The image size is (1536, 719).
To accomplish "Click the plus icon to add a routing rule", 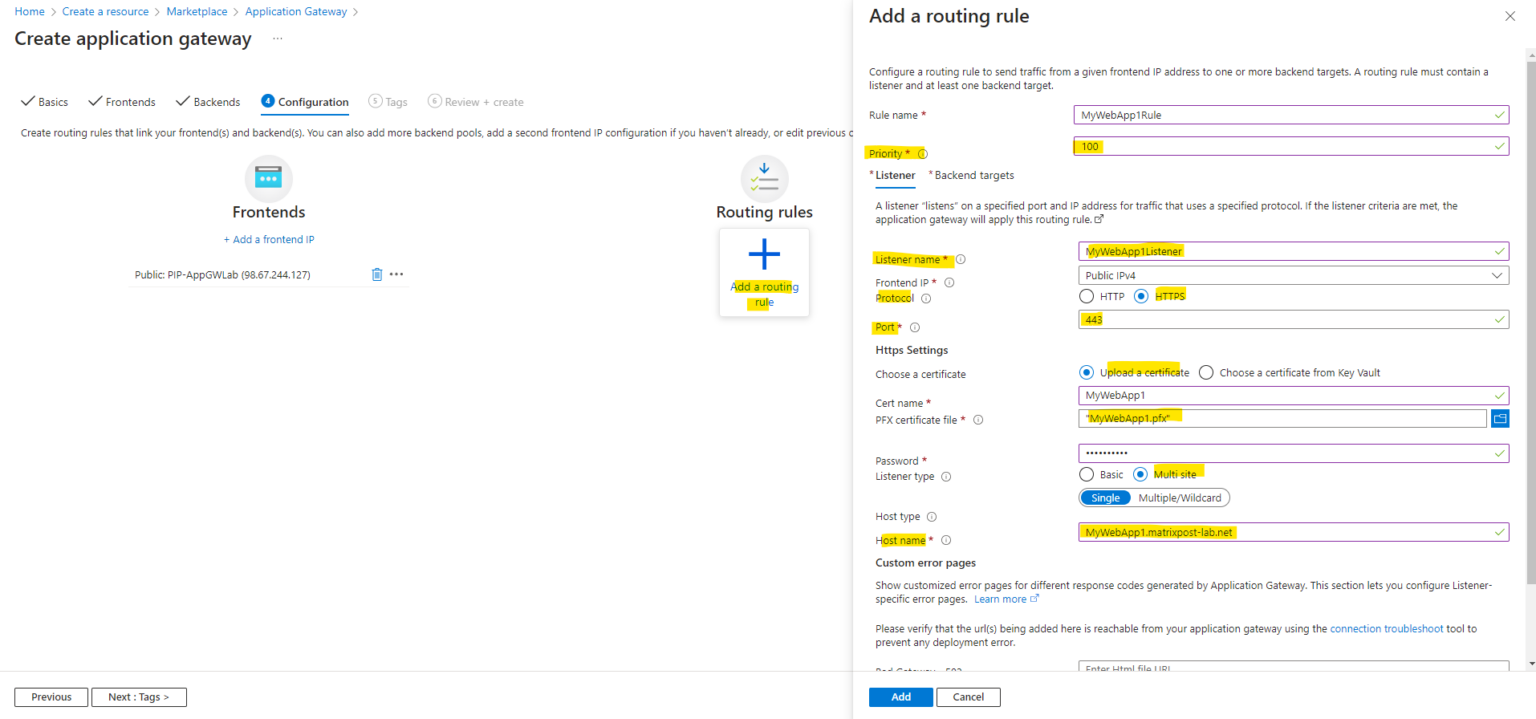I will (x=764, y=254).
